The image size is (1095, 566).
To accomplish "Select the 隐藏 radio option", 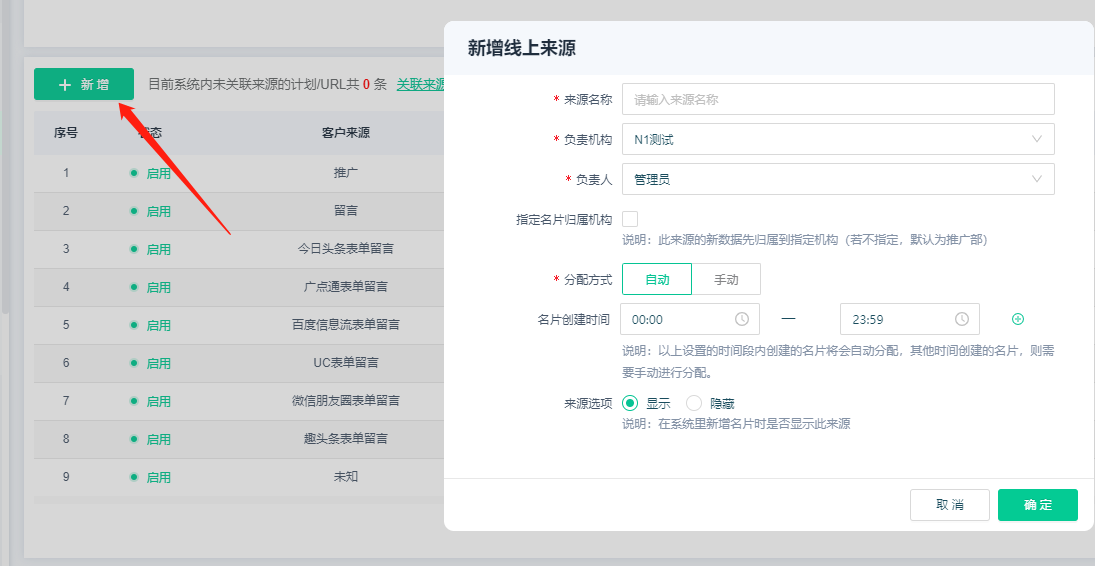I will [694, 403].
